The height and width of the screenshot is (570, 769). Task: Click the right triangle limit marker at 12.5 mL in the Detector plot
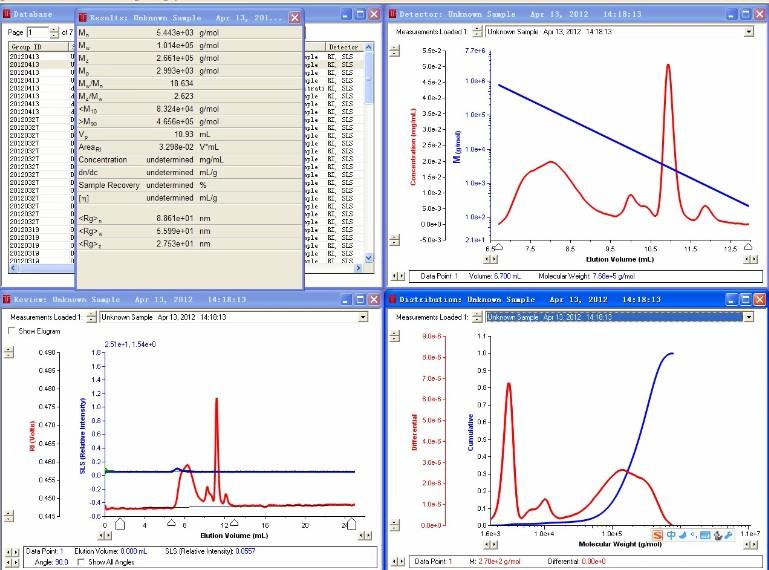(748, 246)
